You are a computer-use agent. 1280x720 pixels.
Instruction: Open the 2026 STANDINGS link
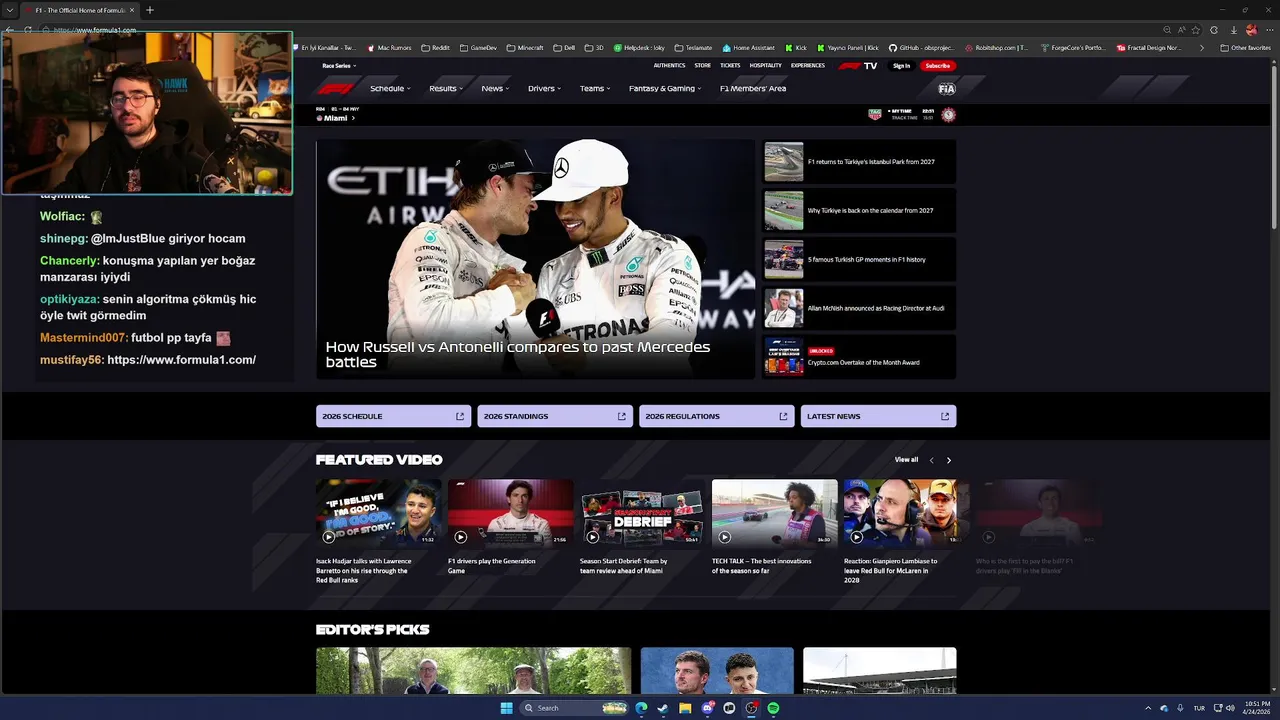tap(555, 416)
